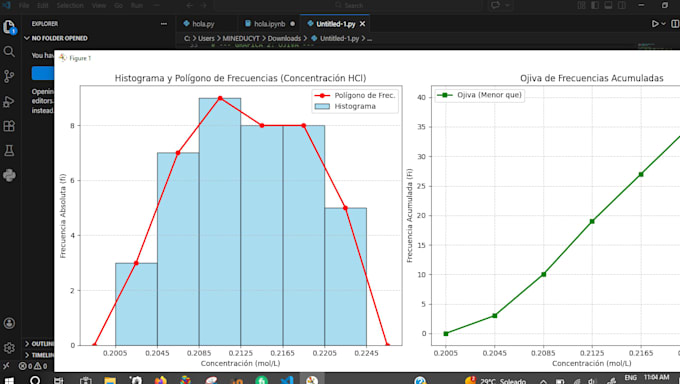
Task: Open the Python view in activity bar
Action: pyautogui.click(x=9, y=175)
